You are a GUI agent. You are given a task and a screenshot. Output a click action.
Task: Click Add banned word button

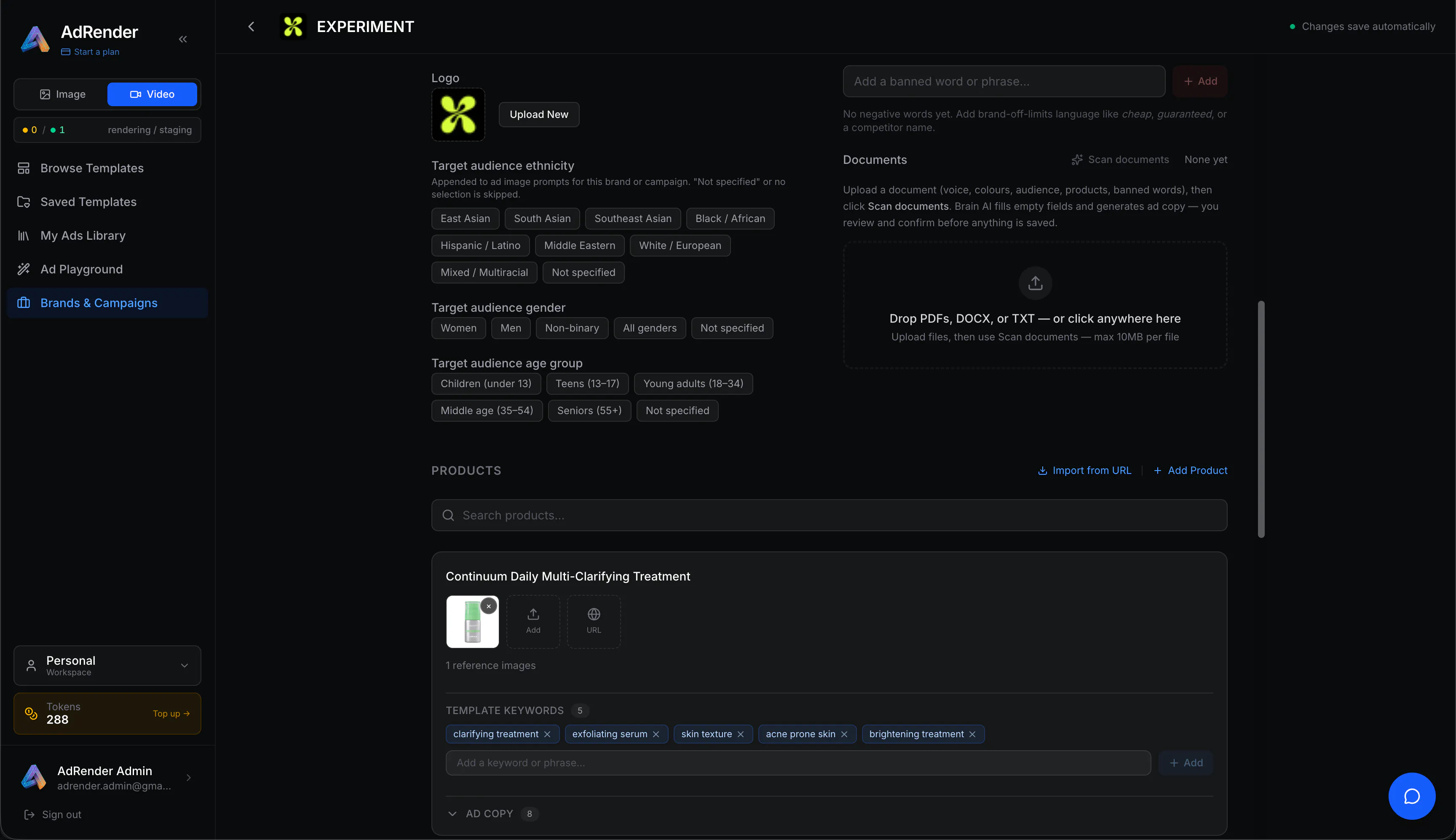click(1200, 81)
